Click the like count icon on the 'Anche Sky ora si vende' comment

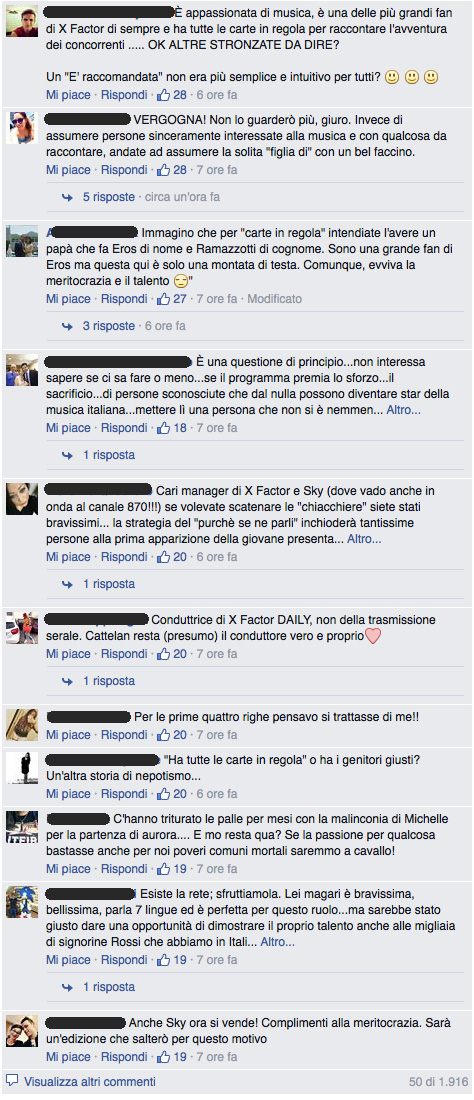(163, 1057)
